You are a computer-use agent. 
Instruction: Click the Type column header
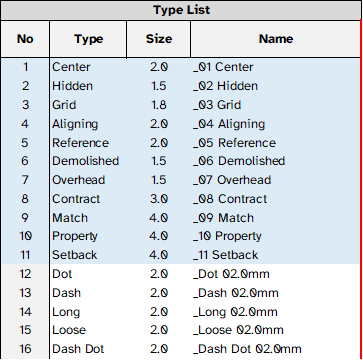pyautogui.click(x=88, y=39)
